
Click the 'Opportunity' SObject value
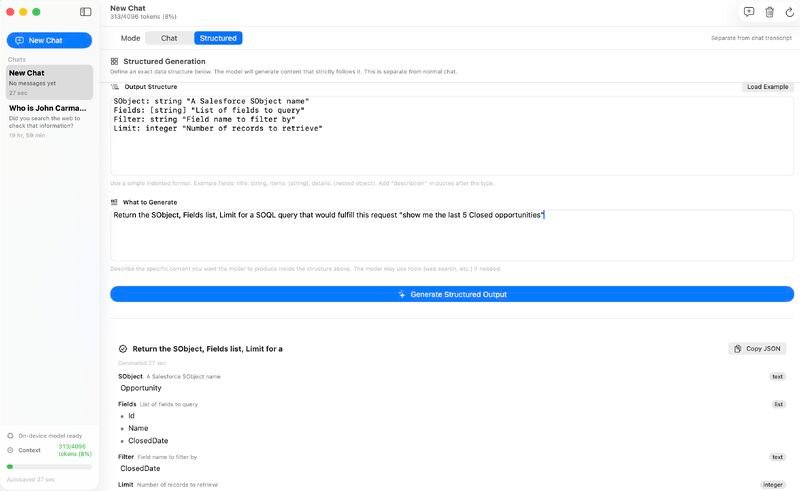(x=141, y=388)
